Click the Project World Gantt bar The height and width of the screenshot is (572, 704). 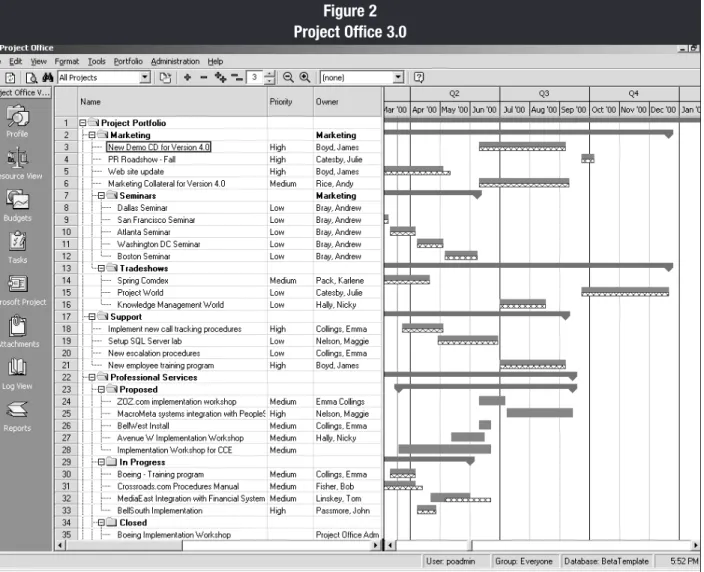click(x=625, y=292)
